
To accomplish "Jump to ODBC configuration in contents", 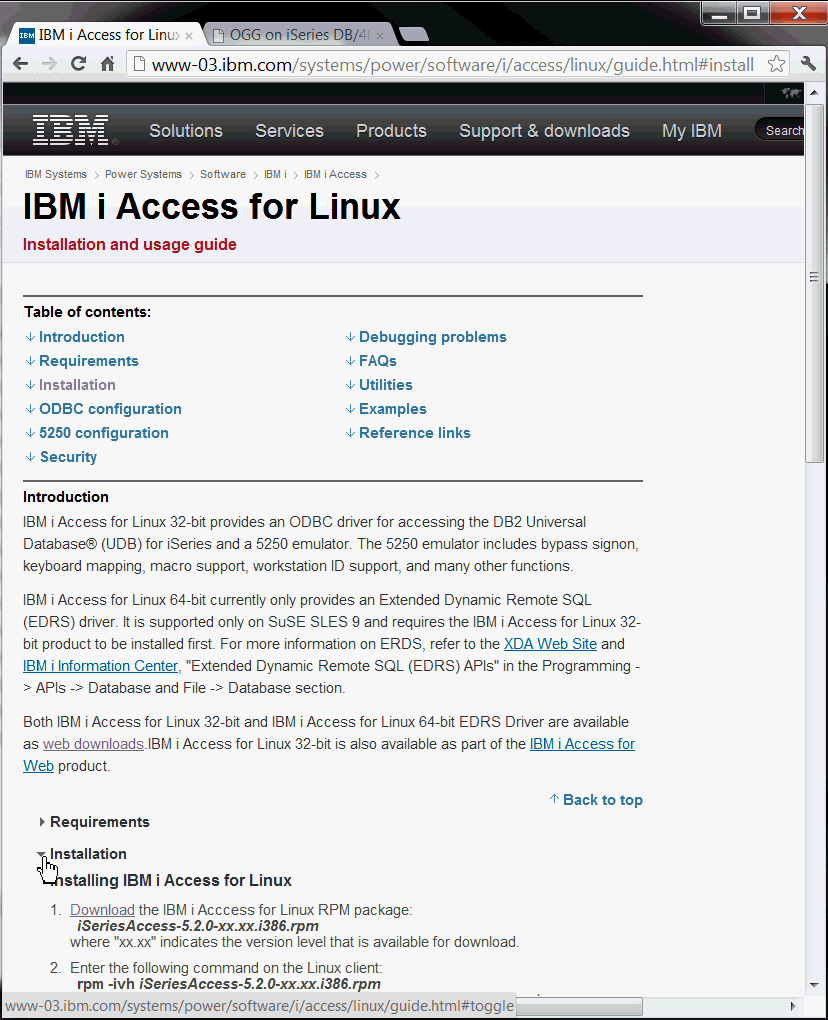I will coord(110,409).
